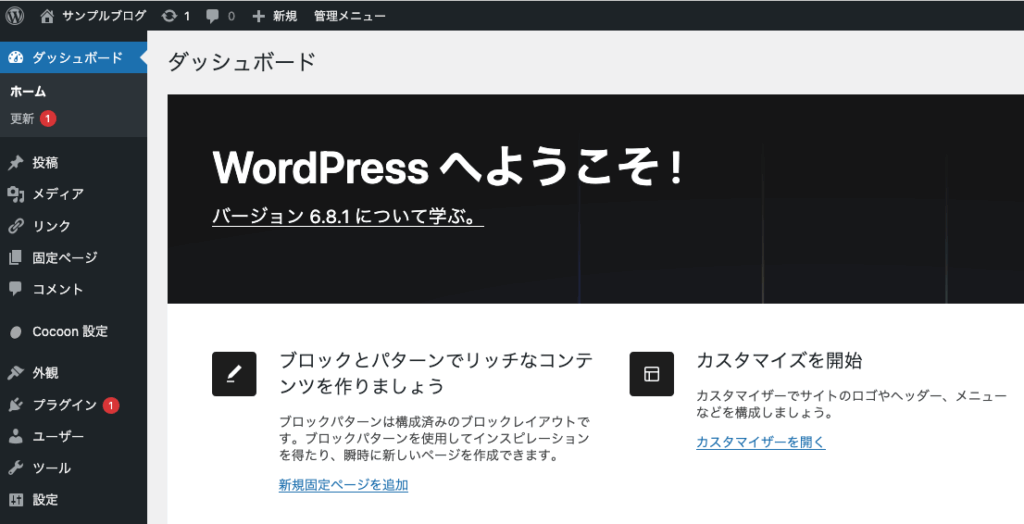Click the pencil edit icon in welcome panel
1024x524 pixels.
(x=234, y=374)
